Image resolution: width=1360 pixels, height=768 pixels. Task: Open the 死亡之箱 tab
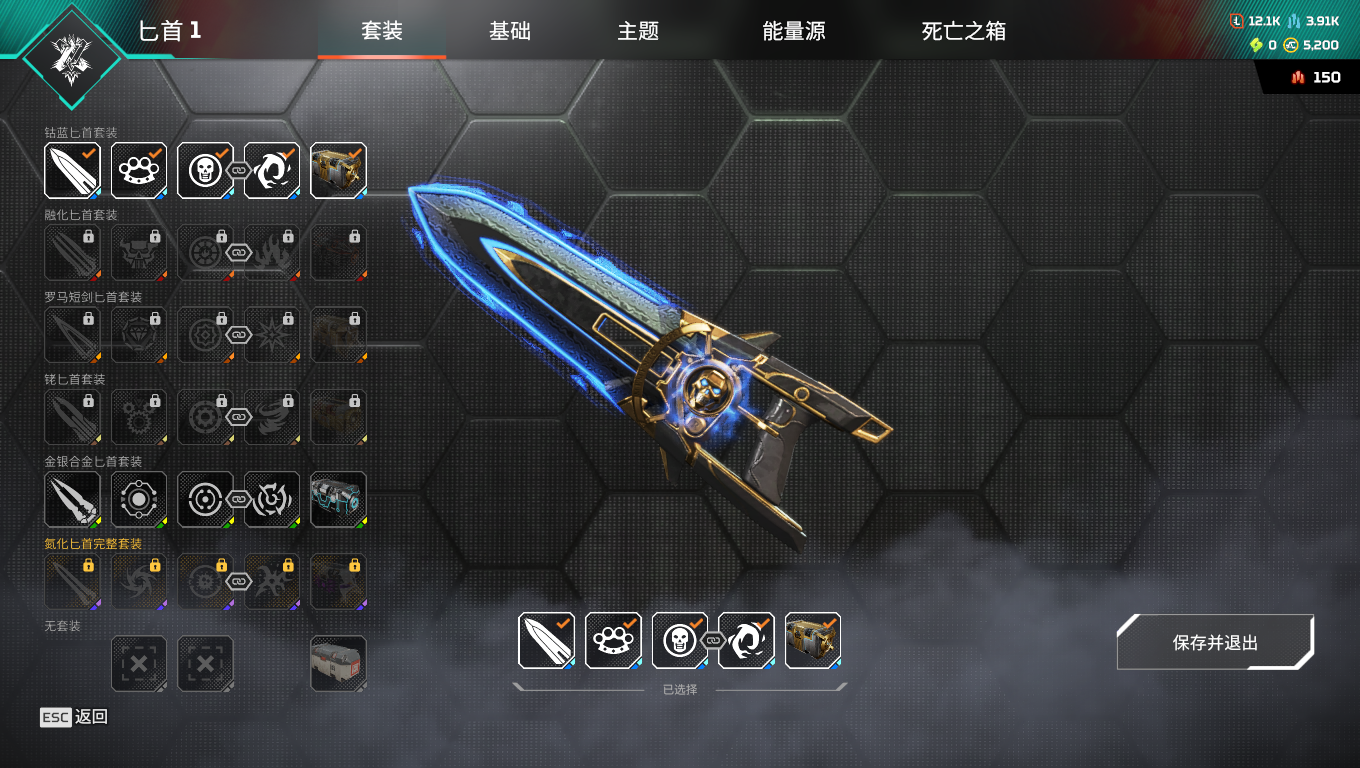pos(964,31)
